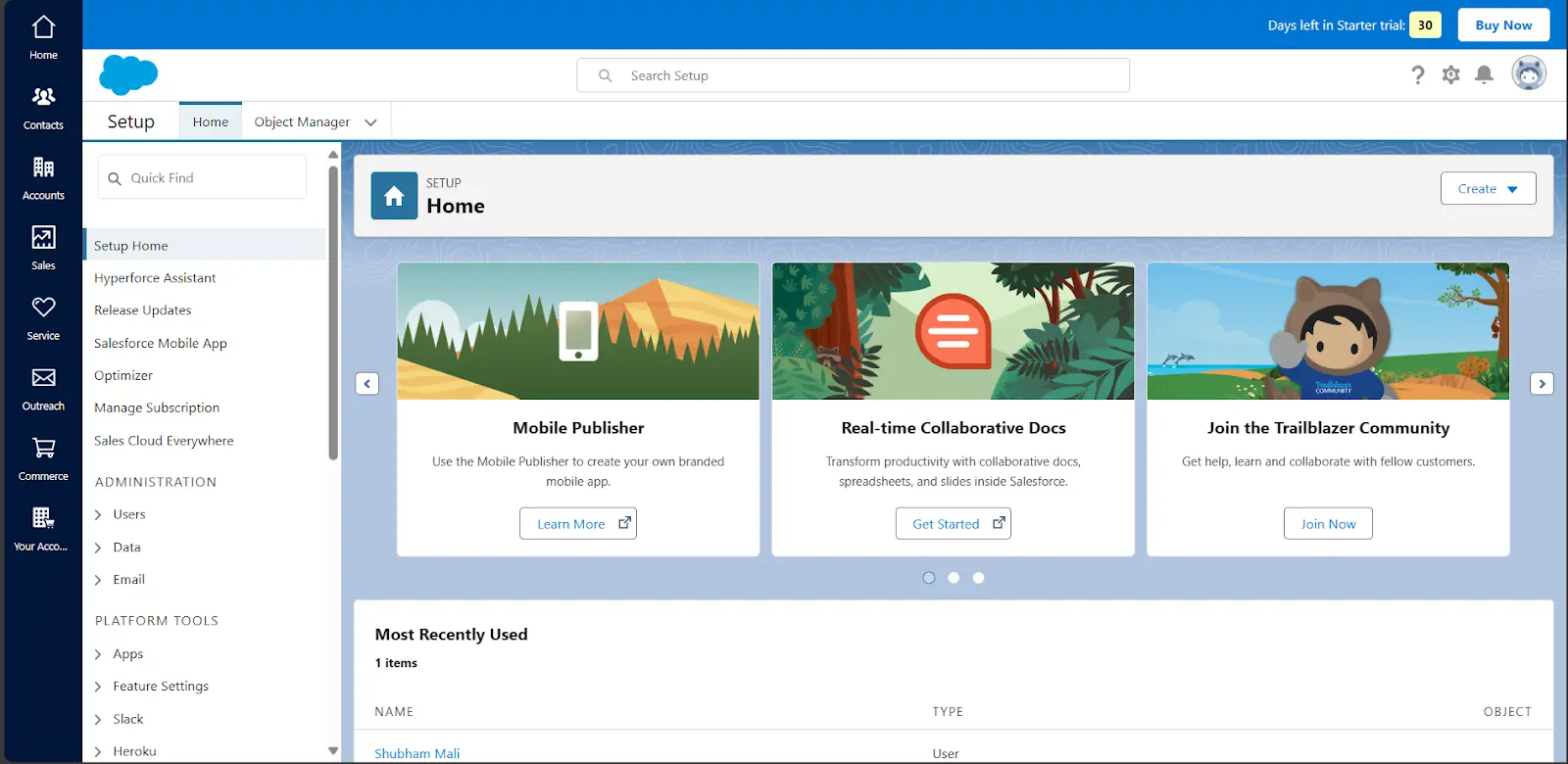Open the Outreach envelope icon
The width and height of the screenshot is (1568, 764).
(43, 378)
